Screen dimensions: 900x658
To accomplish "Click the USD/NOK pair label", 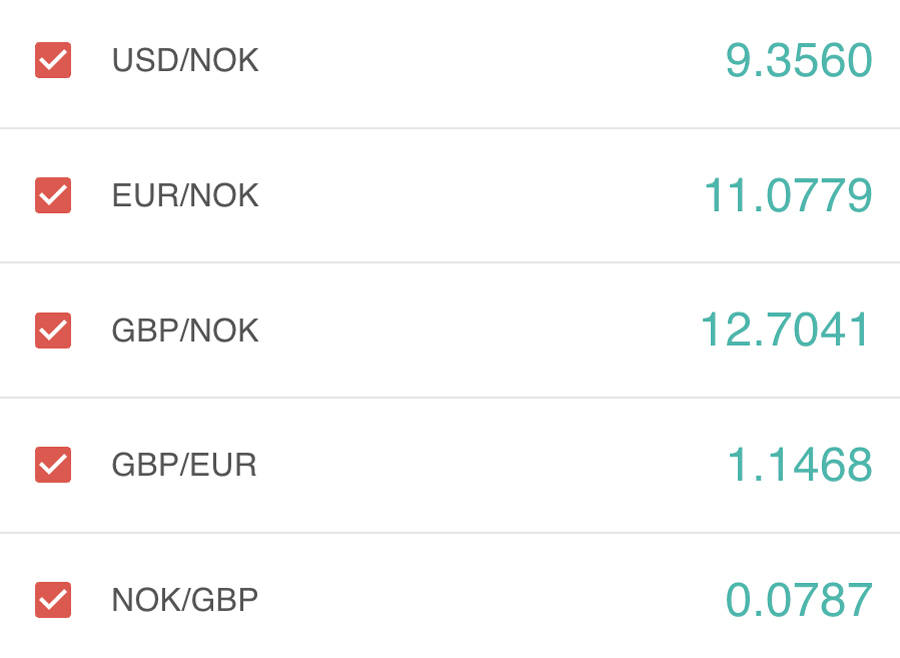I will coord(185,60).
